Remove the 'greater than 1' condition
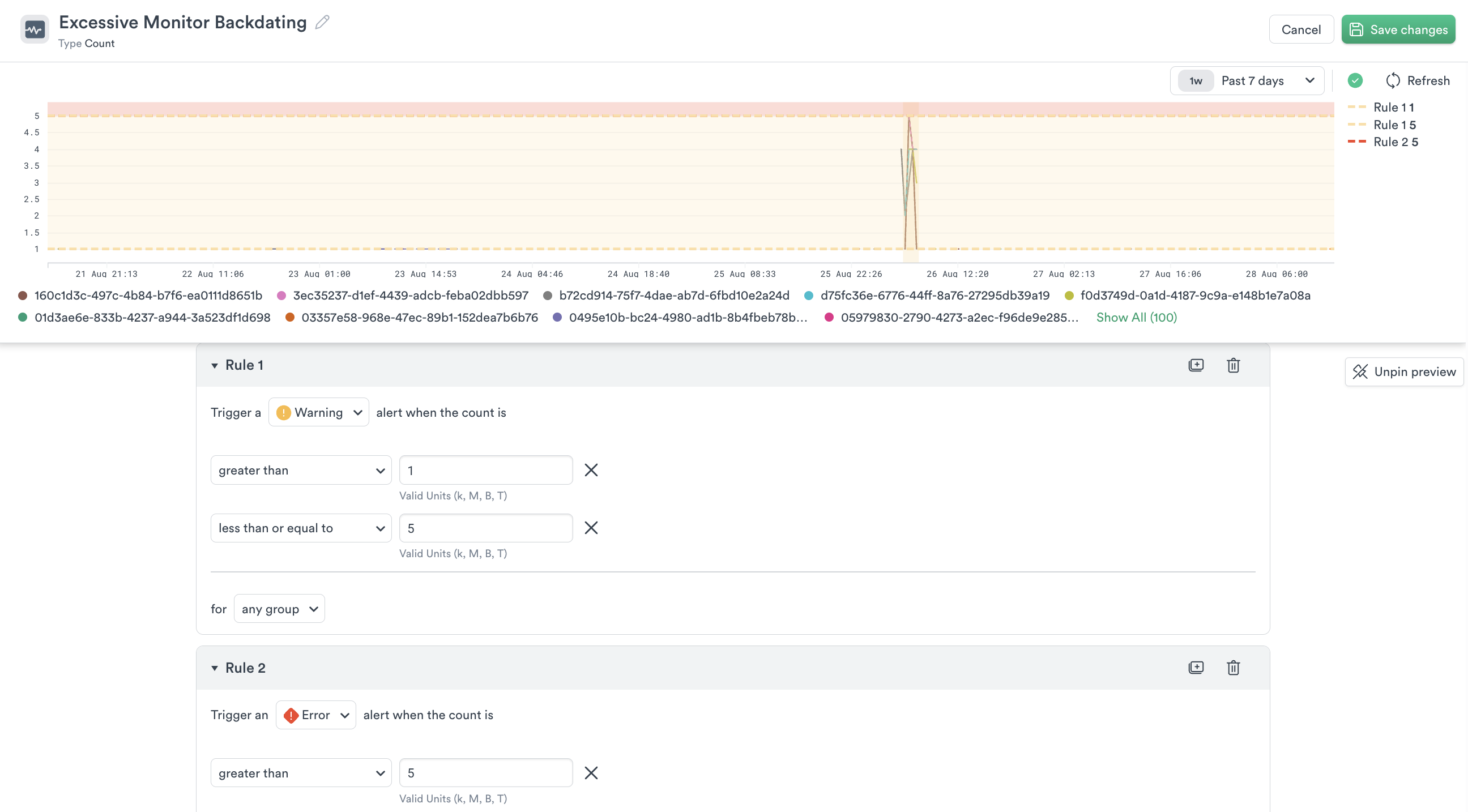The height and width of the screenshot is (812, 1468). click(591, 470)
